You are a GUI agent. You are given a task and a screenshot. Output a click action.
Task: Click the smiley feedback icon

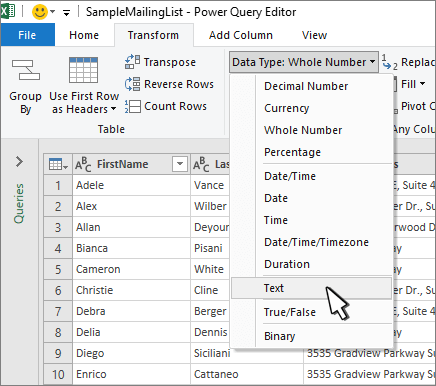pyautogui.click(x=40, y=12)
